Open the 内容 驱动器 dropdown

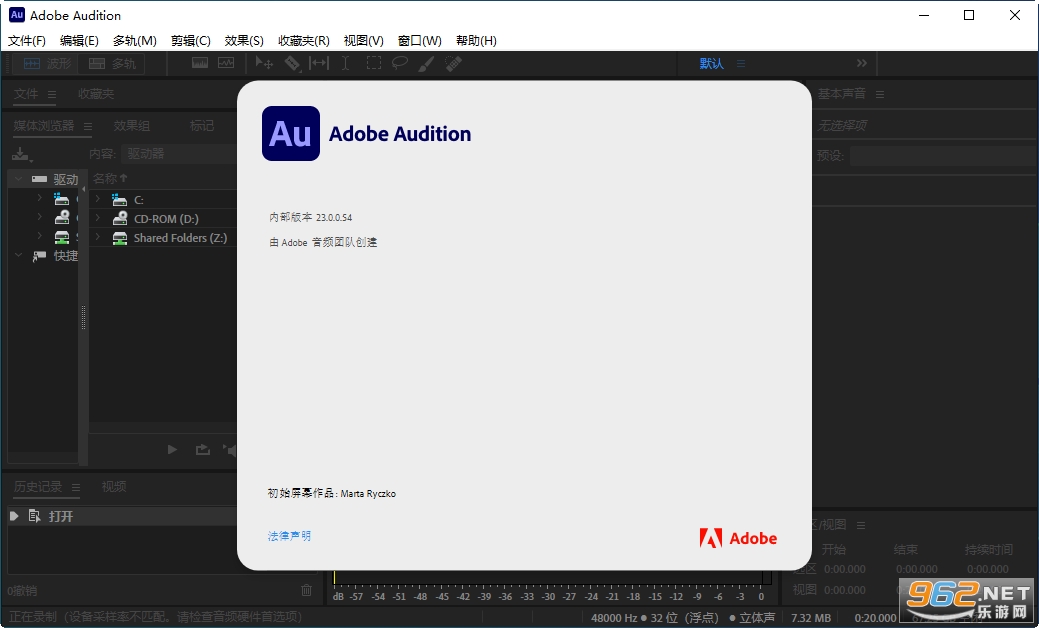[179, 154]
